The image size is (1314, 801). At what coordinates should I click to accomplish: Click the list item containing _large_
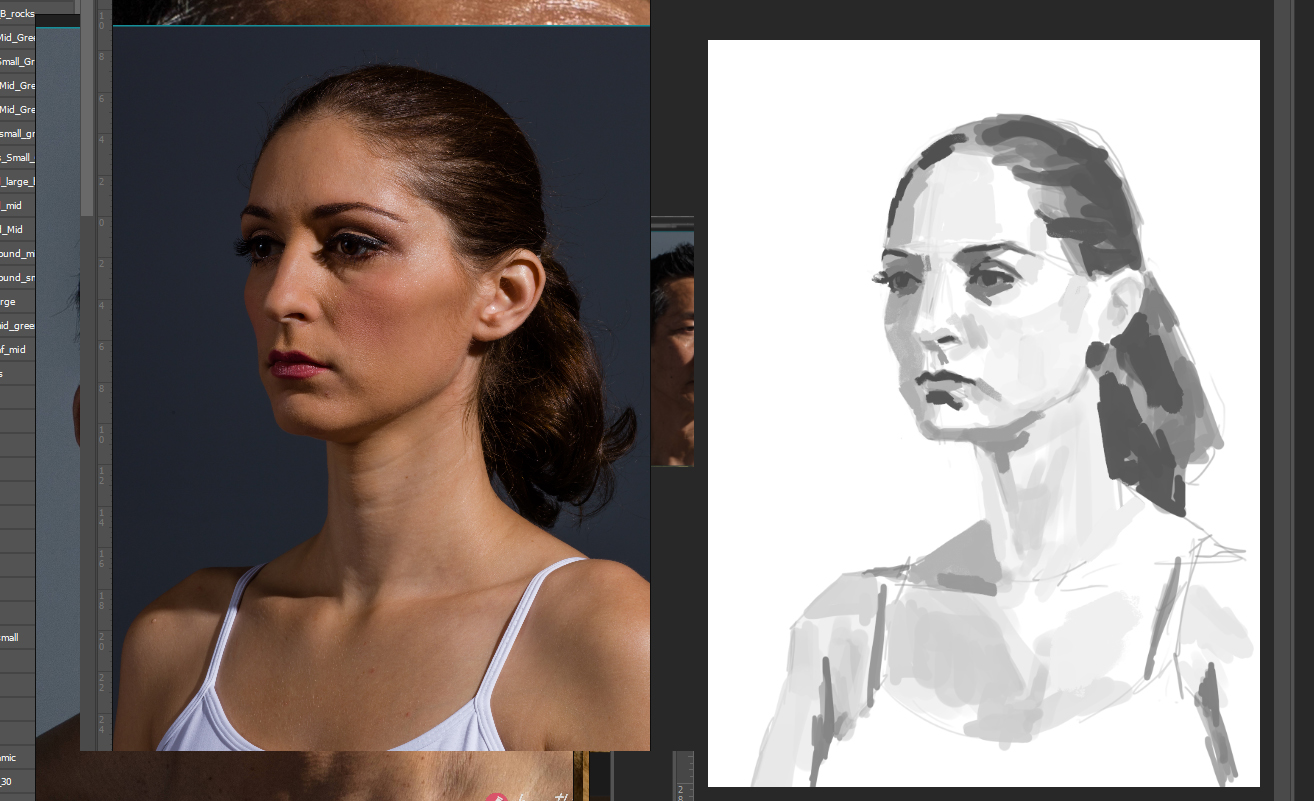click(17, 182)
